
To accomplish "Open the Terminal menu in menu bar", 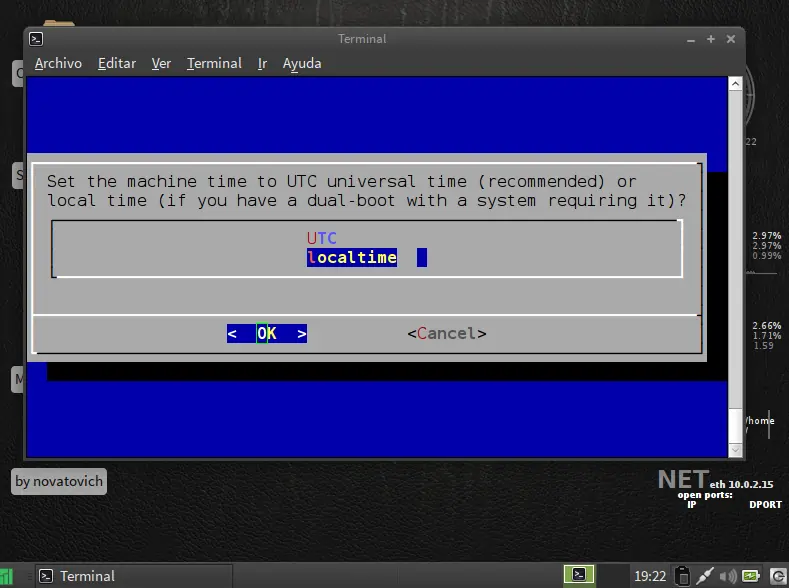I will [214, 63].
